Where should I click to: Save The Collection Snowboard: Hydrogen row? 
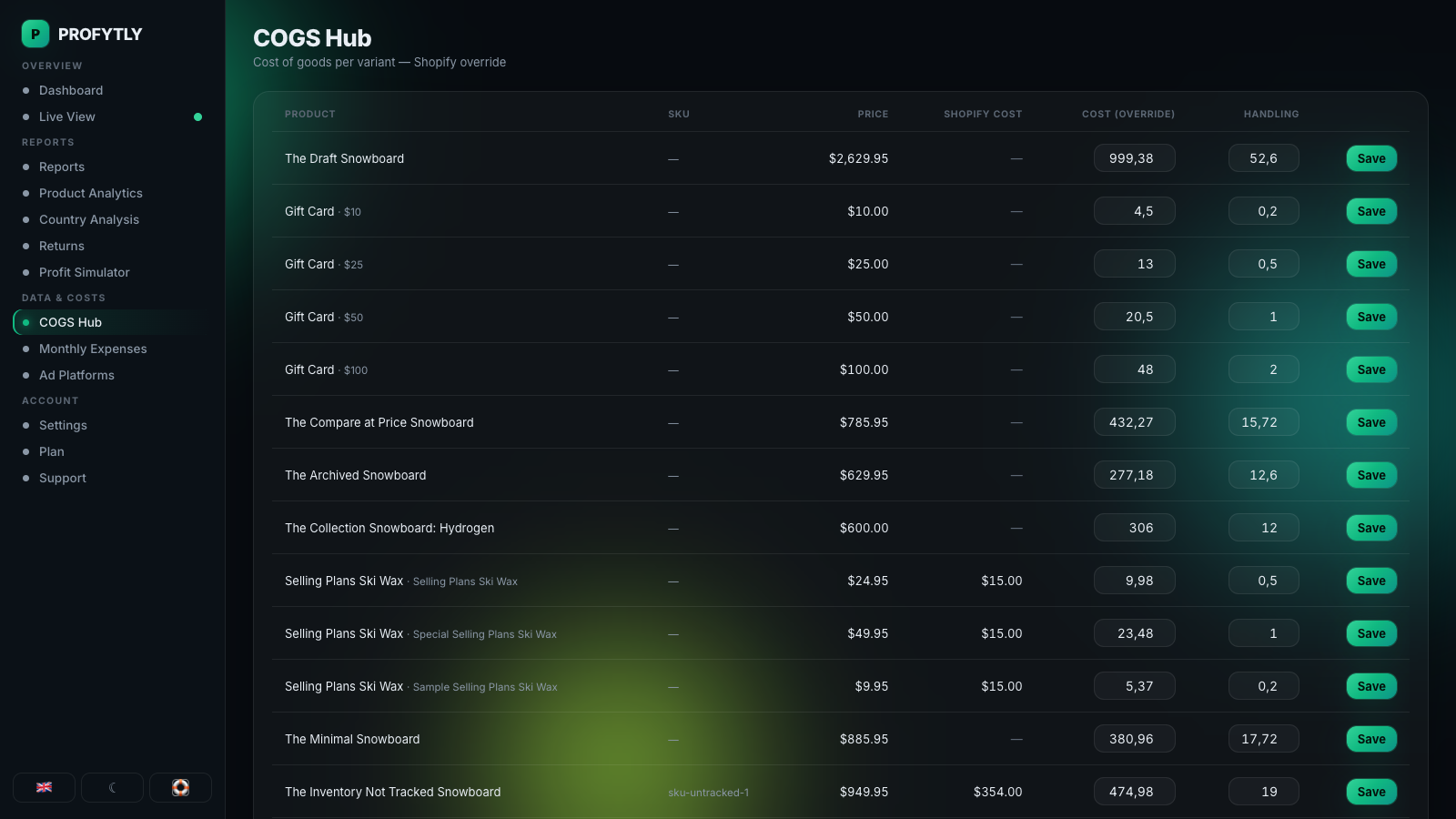click(x=1371, y=528)
